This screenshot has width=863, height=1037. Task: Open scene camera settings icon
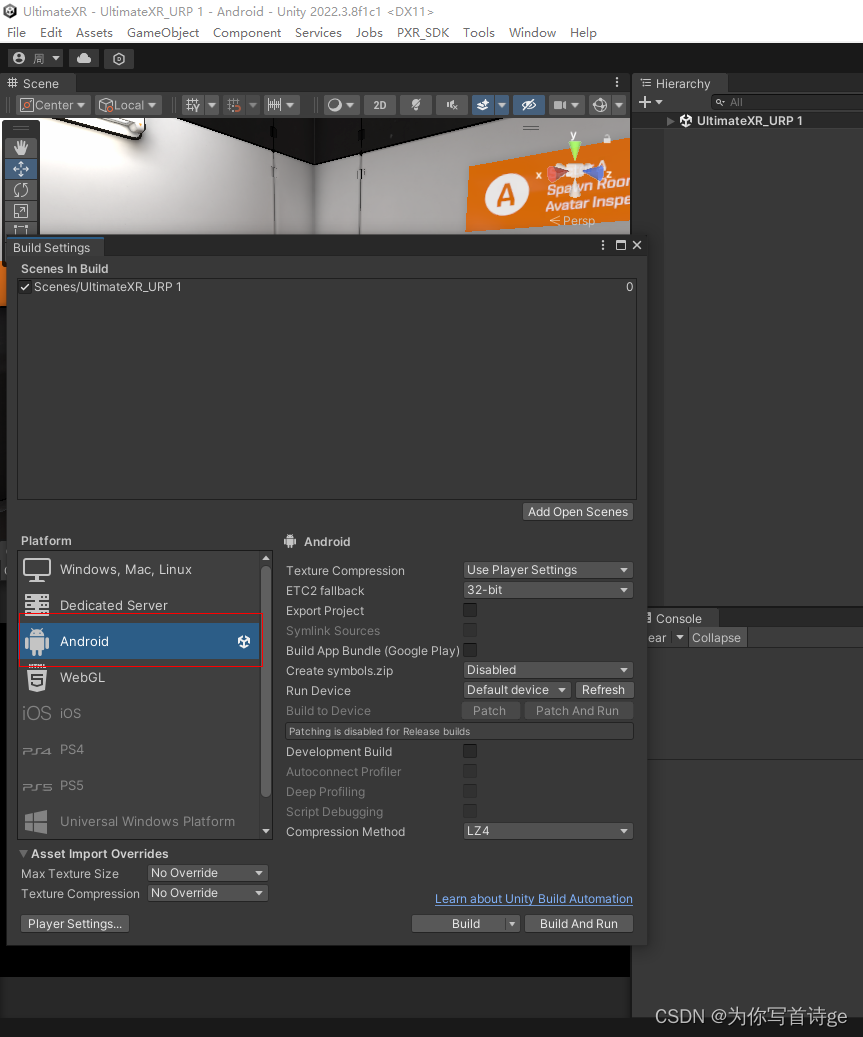point(559,104)
